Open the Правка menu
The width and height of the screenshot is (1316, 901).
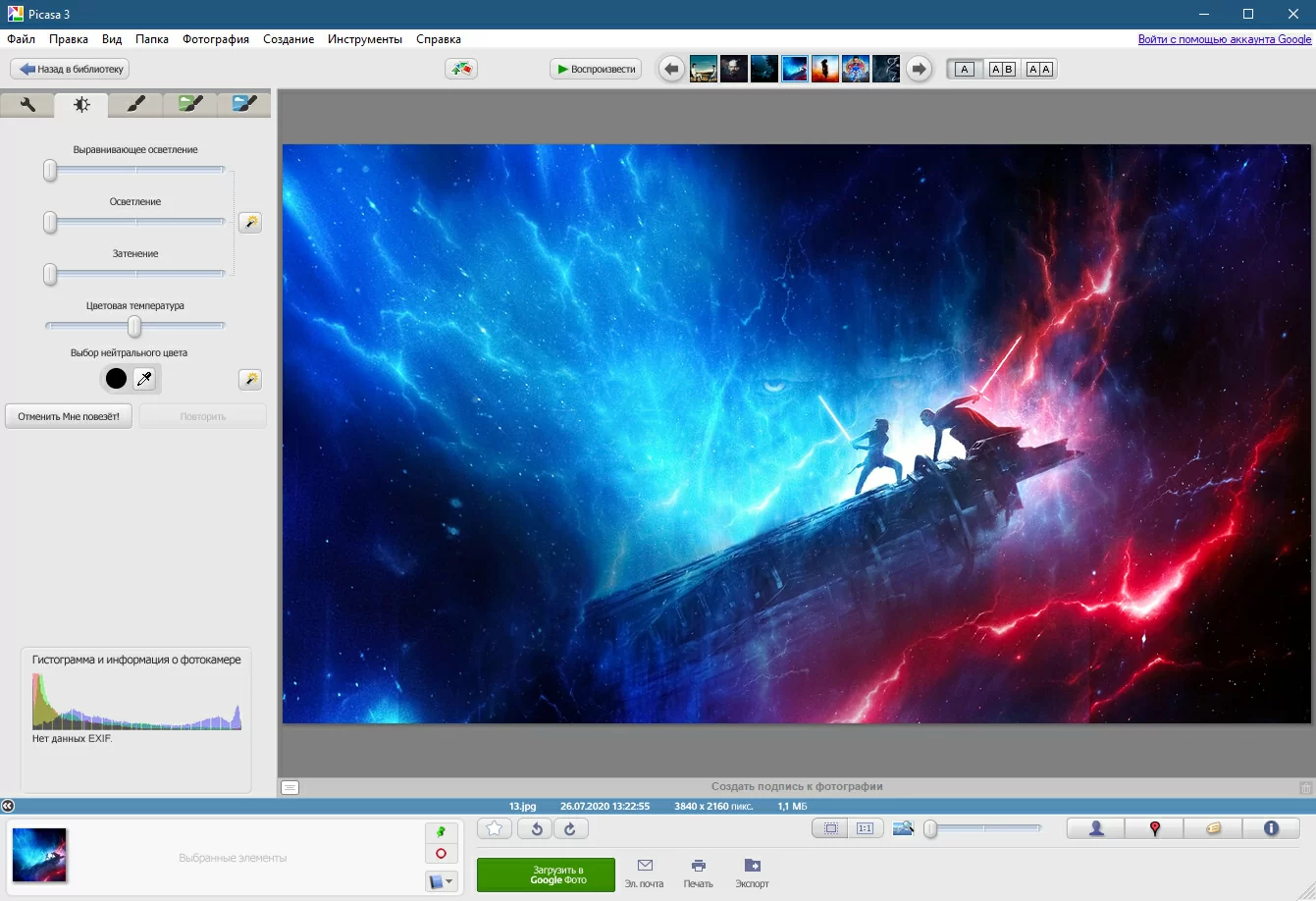[69, 39]
